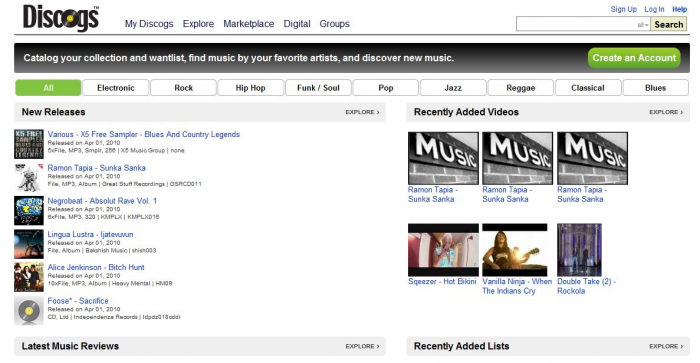Open Negrobeat - Absolut Rave Vol. 1 link
The image size is (700, 363).
click(102, 201)
